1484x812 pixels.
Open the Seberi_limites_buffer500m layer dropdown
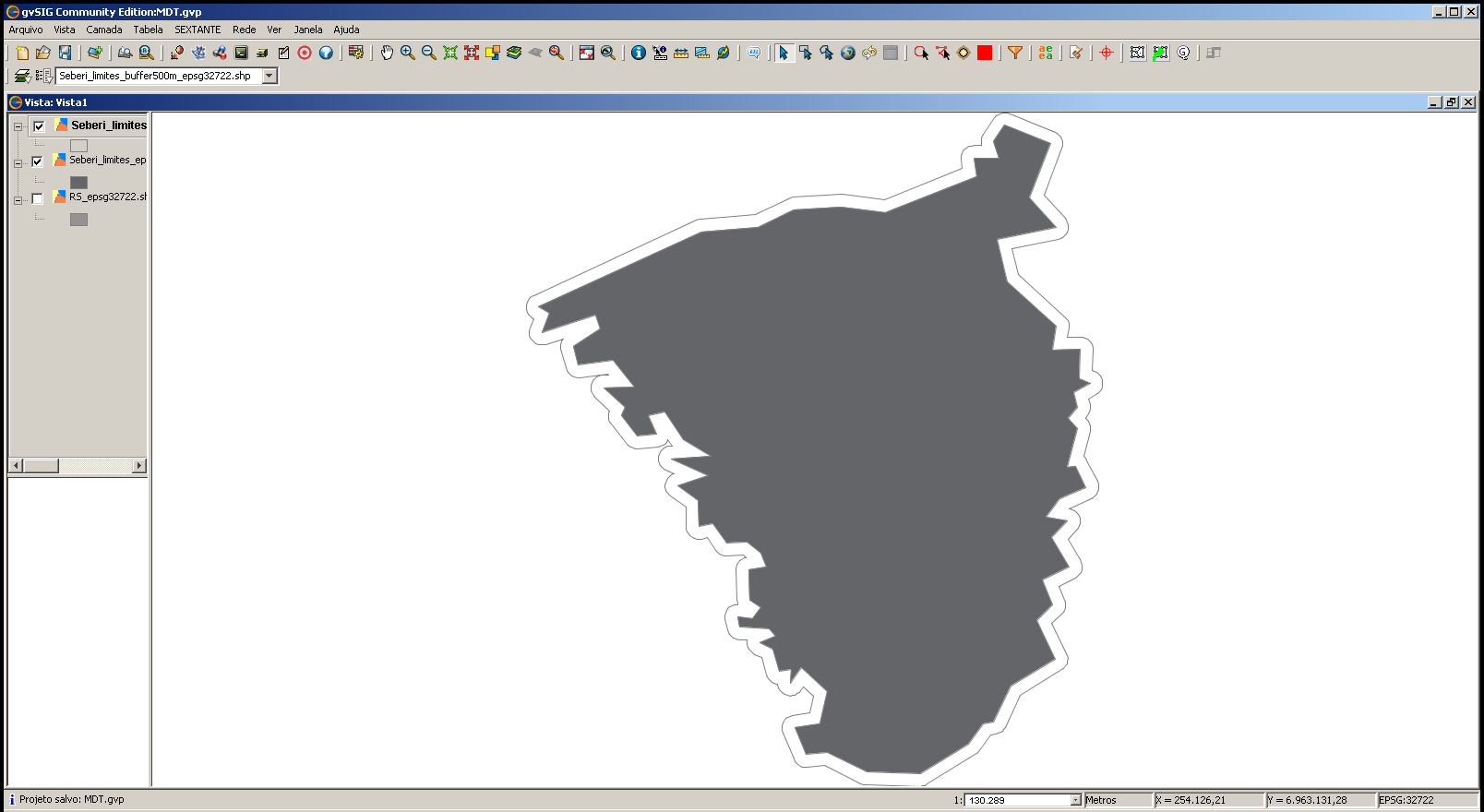pyautogui.click(x=269, y=76)
